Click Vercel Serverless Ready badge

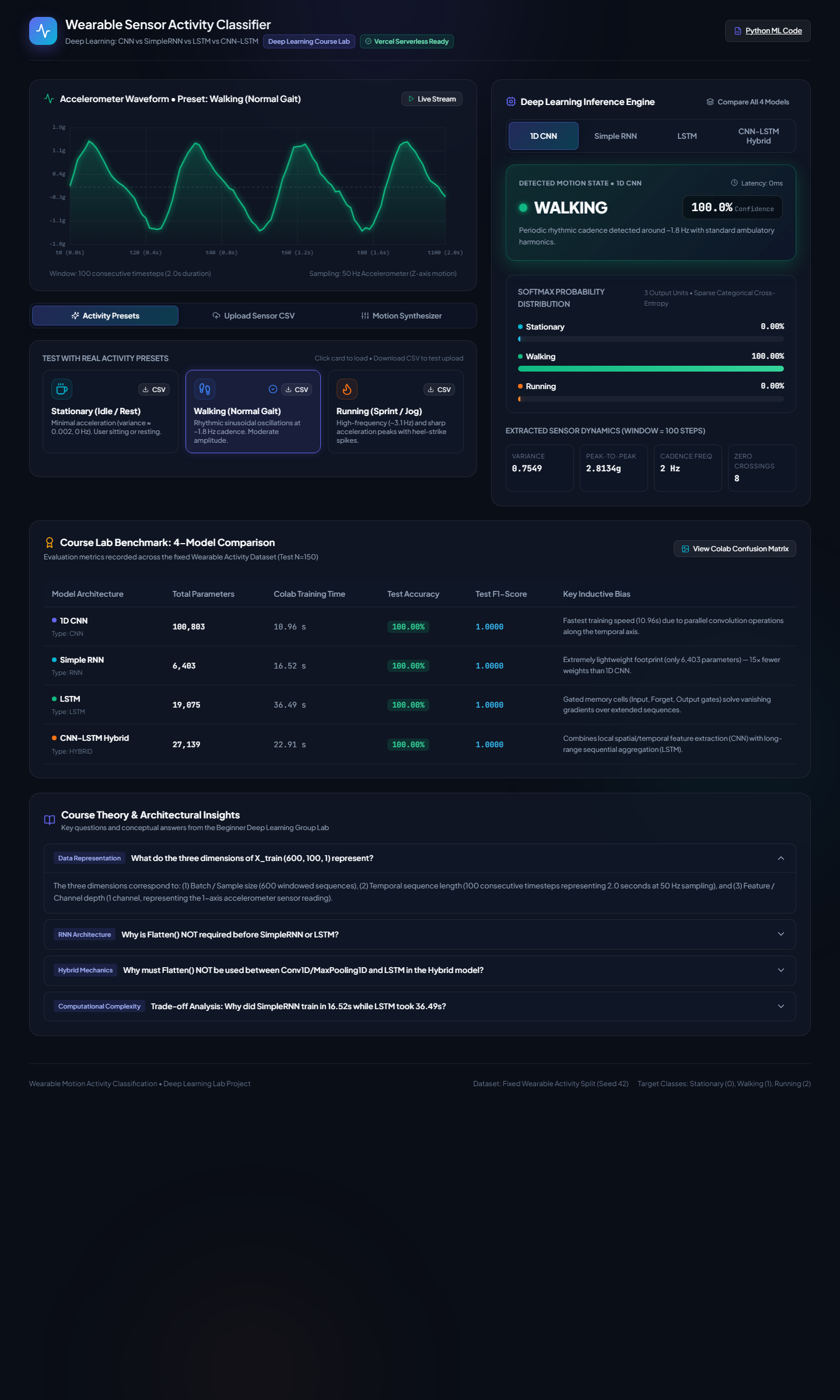pos(407,41)
